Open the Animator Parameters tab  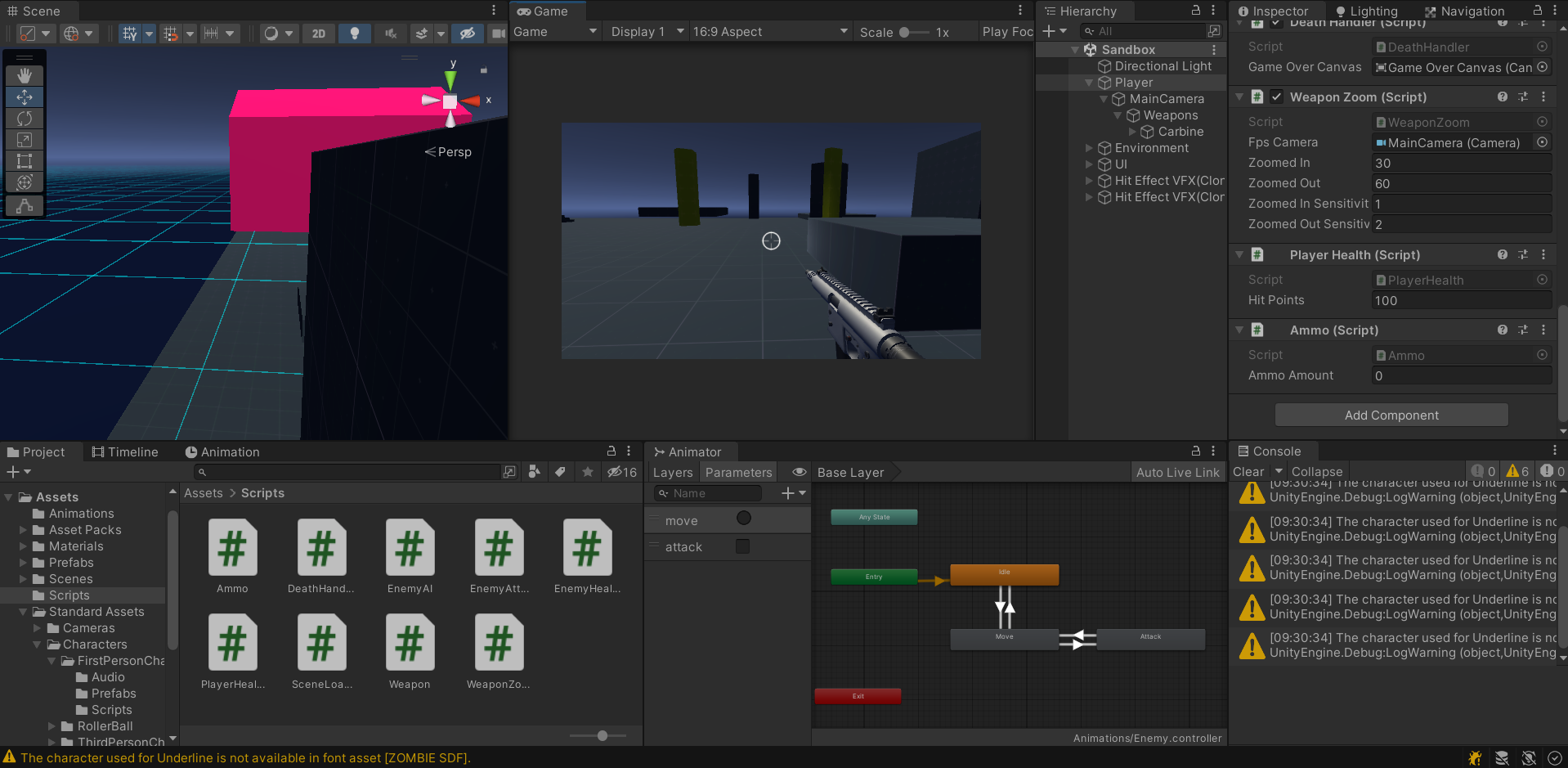pos(738,472)
